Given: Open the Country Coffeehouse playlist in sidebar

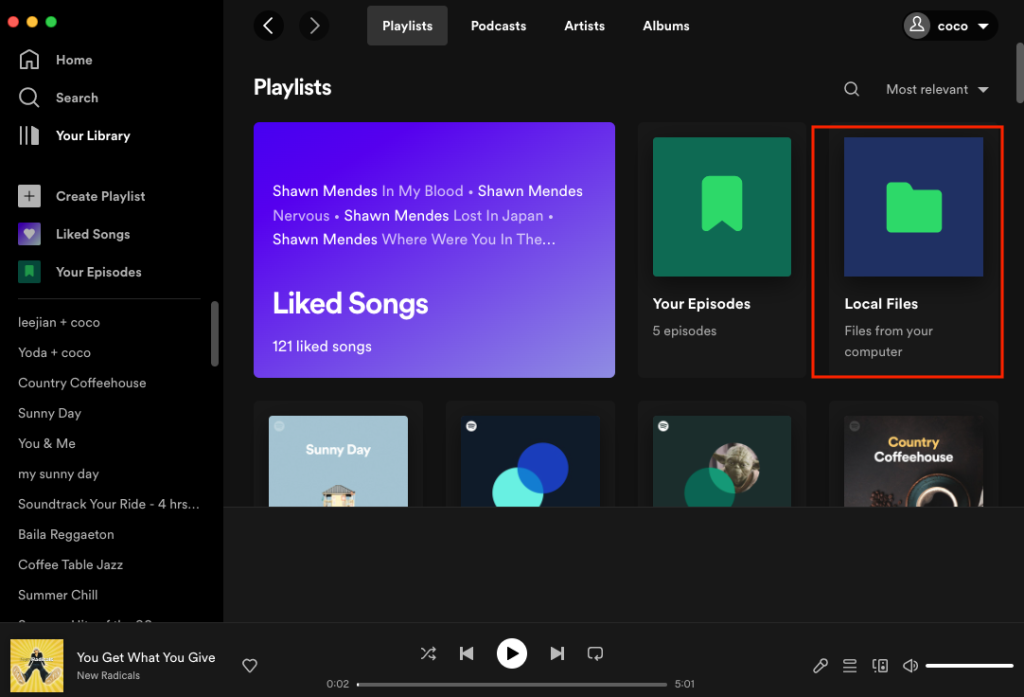Looking at the screenshot, I should (x=82, y=383).
